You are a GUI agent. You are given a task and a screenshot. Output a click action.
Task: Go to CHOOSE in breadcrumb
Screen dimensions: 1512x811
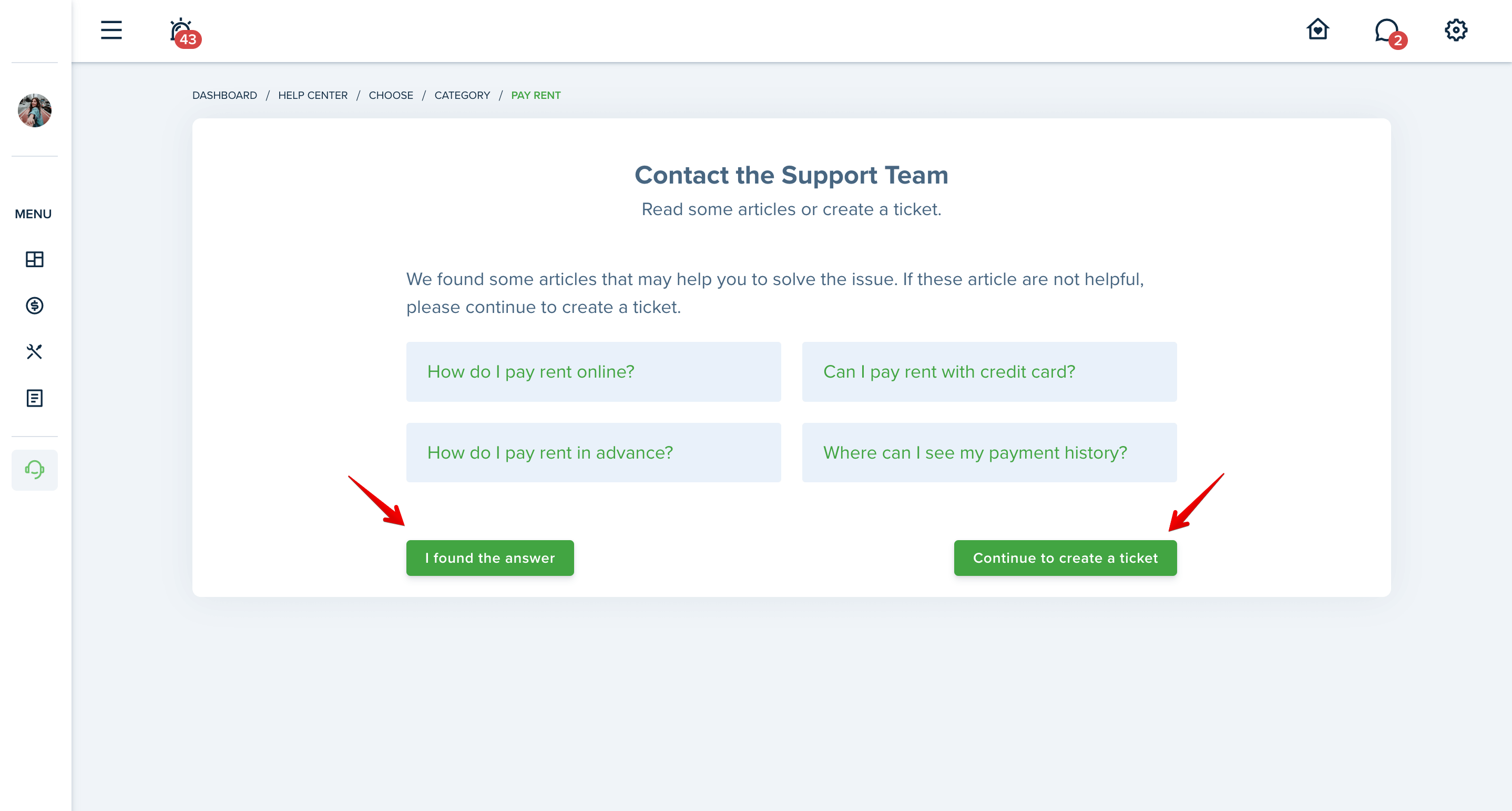(391, 95)
